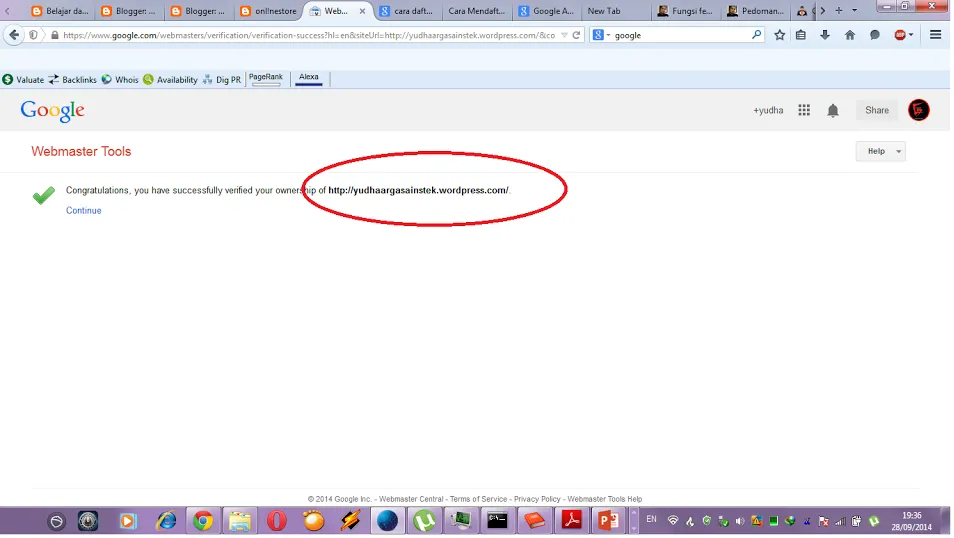Switch to the Pedoman... tab
This screenshot has height=538, width=954.
756,11
